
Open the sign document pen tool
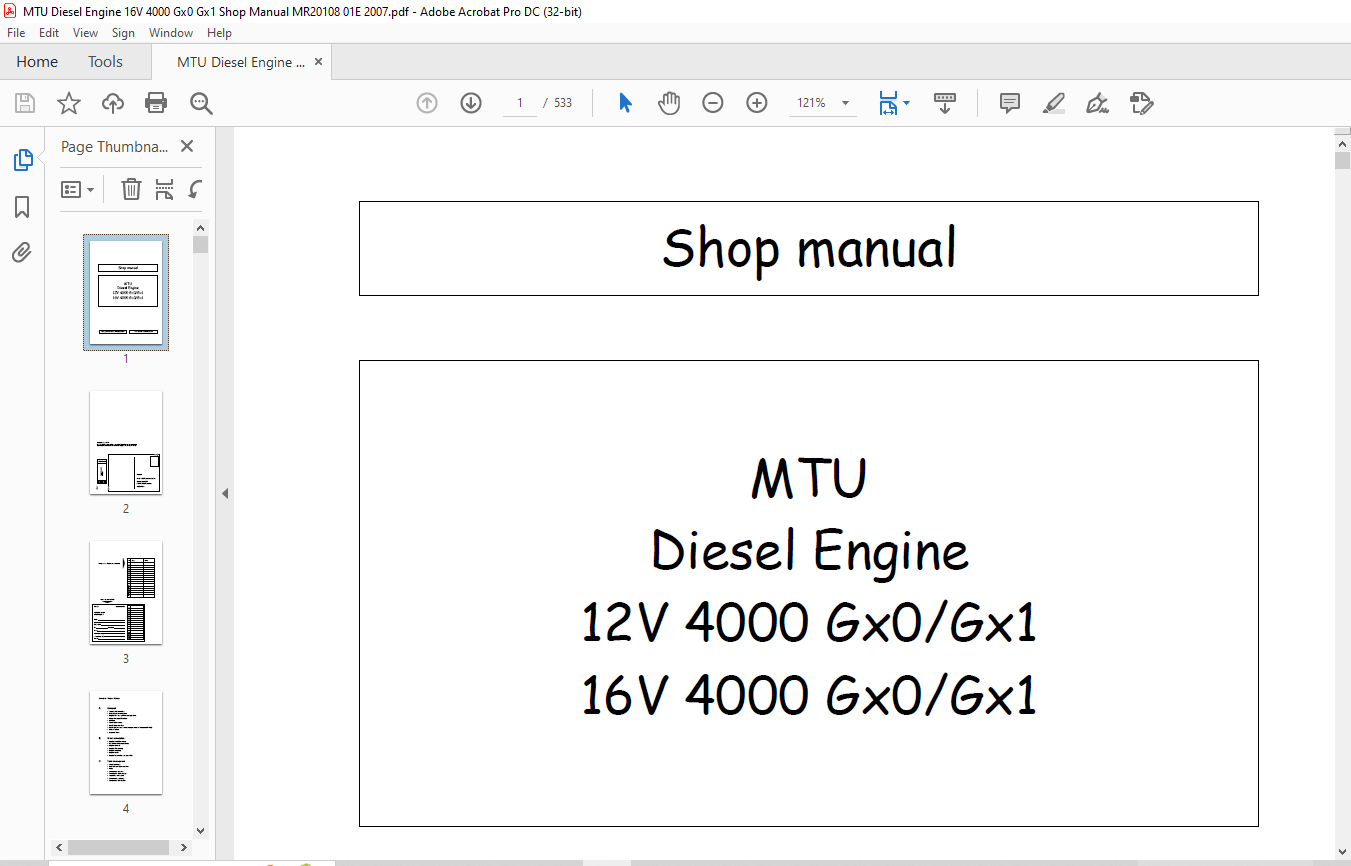click(x=1098, y=103)
